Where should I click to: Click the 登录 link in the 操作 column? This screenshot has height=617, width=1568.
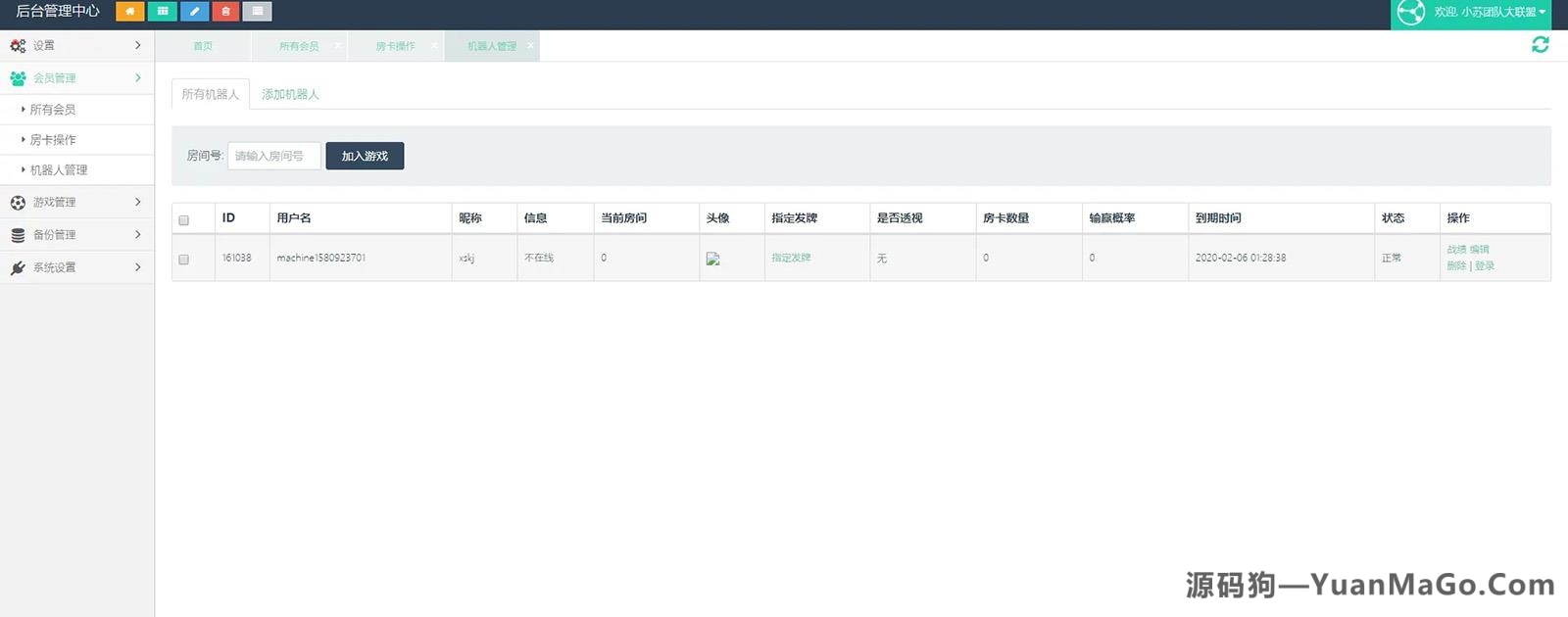(x=1485, y=265)
